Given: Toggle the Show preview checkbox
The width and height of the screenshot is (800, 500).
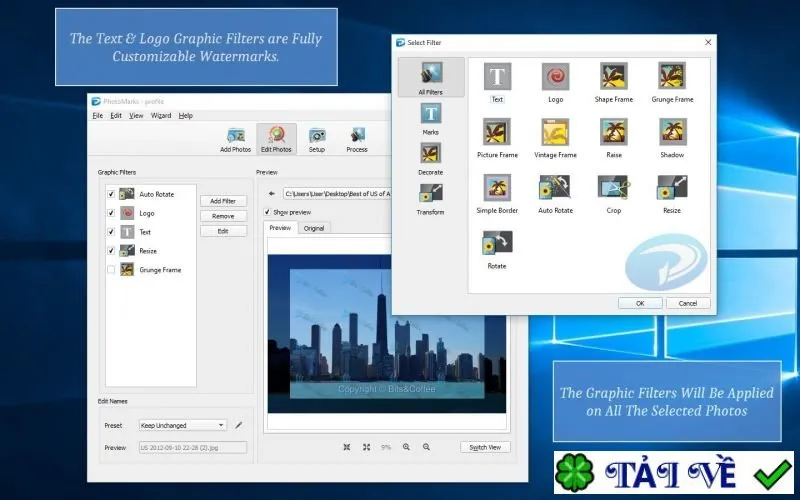Looking at the screenshot, I should 267,212.
